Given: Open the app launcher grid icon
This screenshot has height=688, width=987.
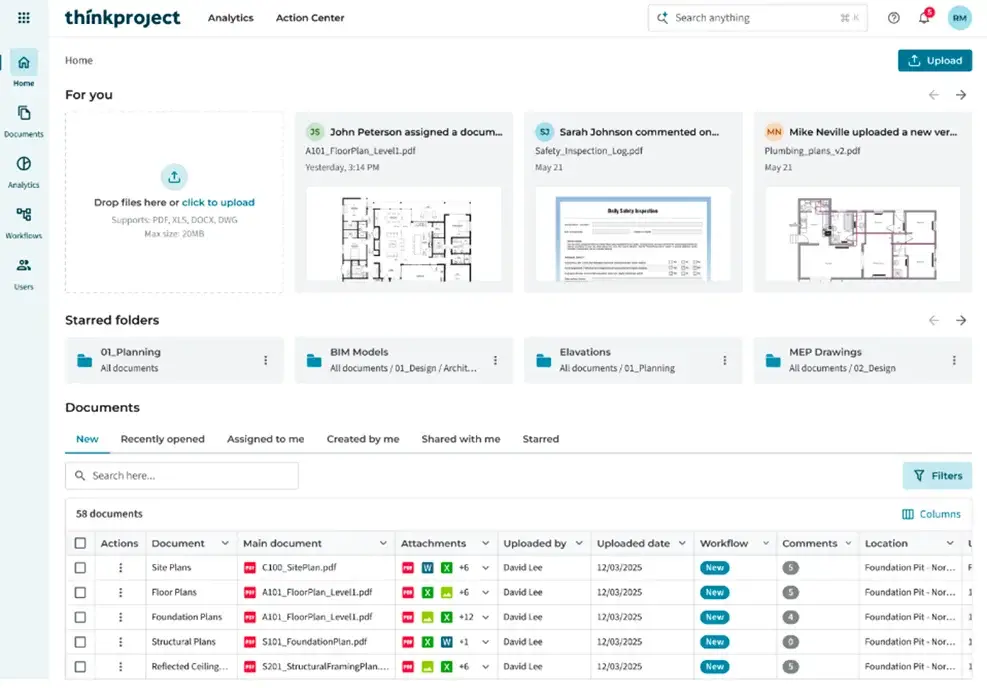Looking at the screenshot, I should click(x=24, y=18).
